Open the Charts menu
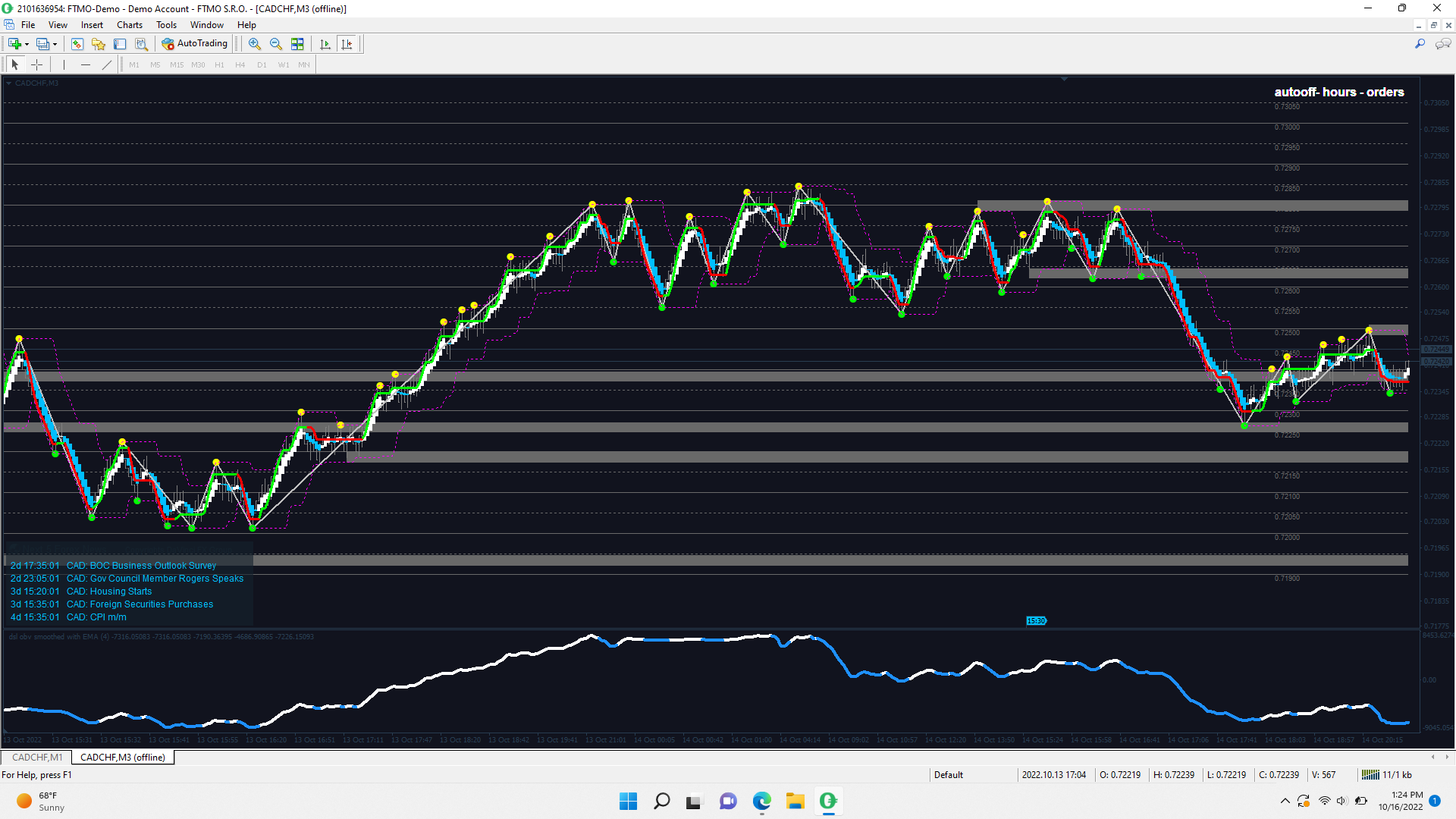 129,25
